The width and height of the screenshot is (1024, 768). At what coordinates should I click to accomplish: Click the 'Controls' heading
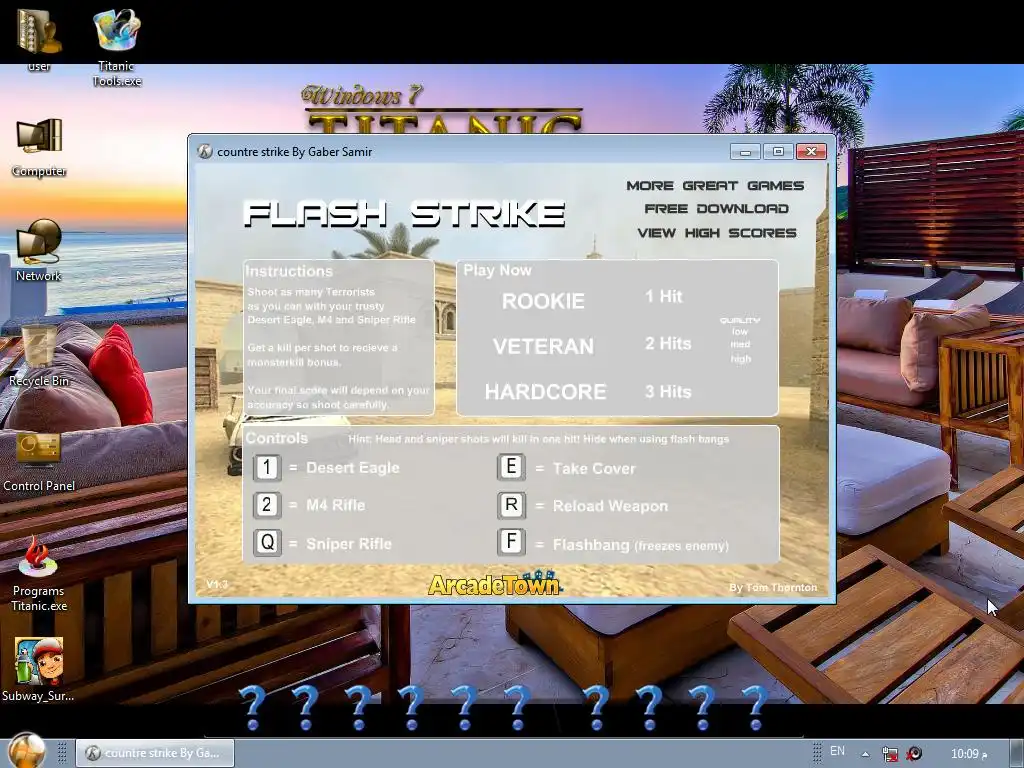tap(277, 438)
